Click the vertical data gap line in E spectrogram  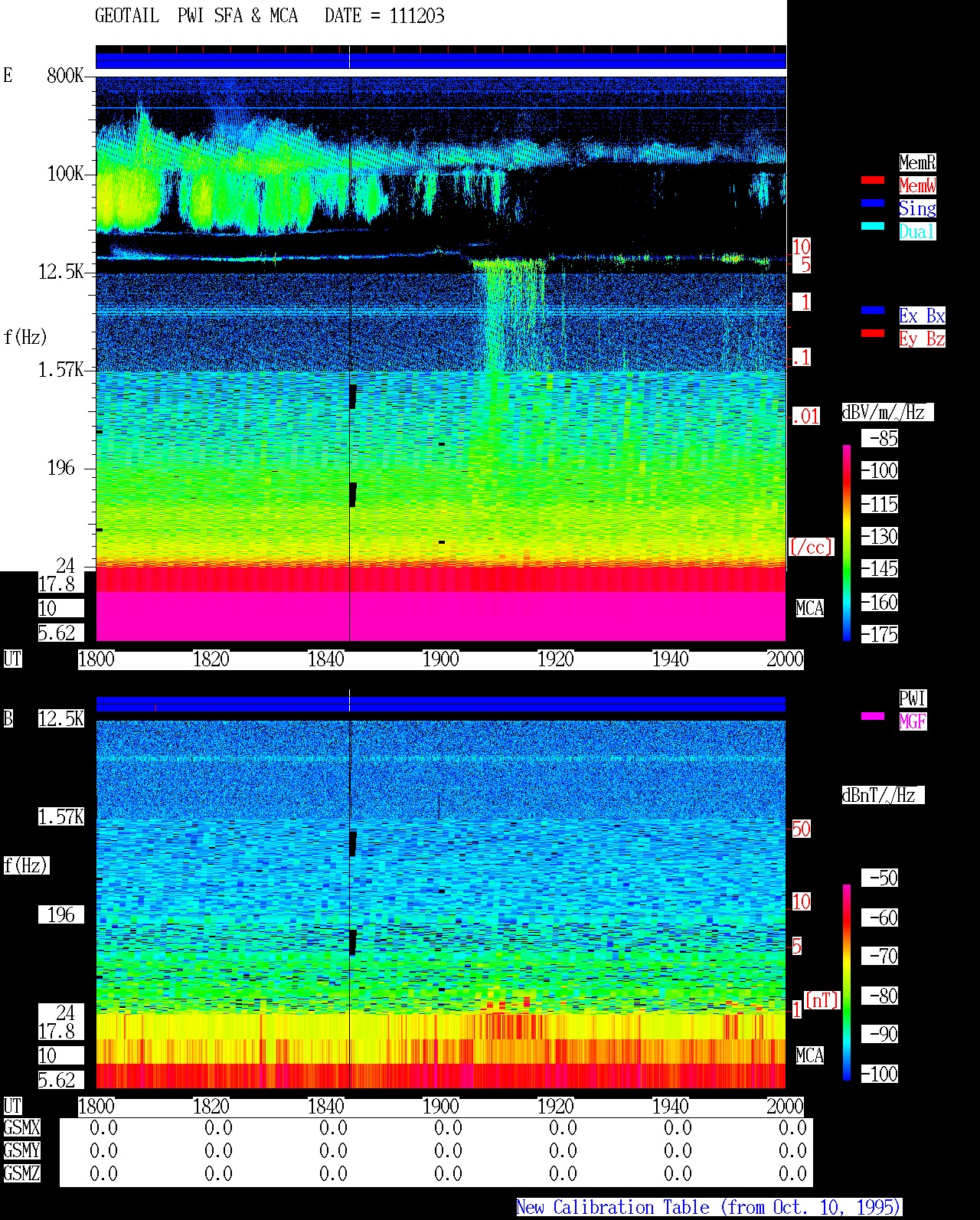tap(350, 358)
